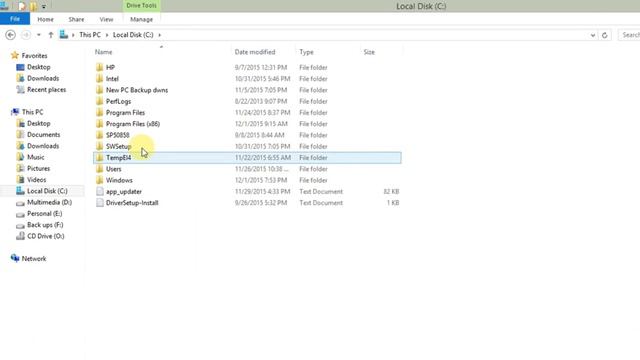Select the Intel folder icon

(x=100, y=79)
